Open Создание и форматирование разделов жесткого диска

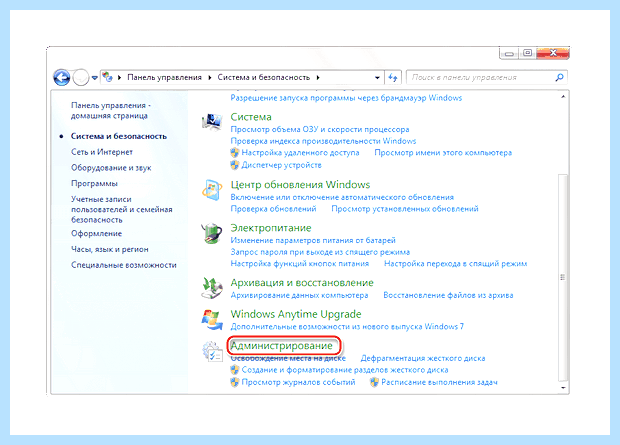click(x=345, y=370)
